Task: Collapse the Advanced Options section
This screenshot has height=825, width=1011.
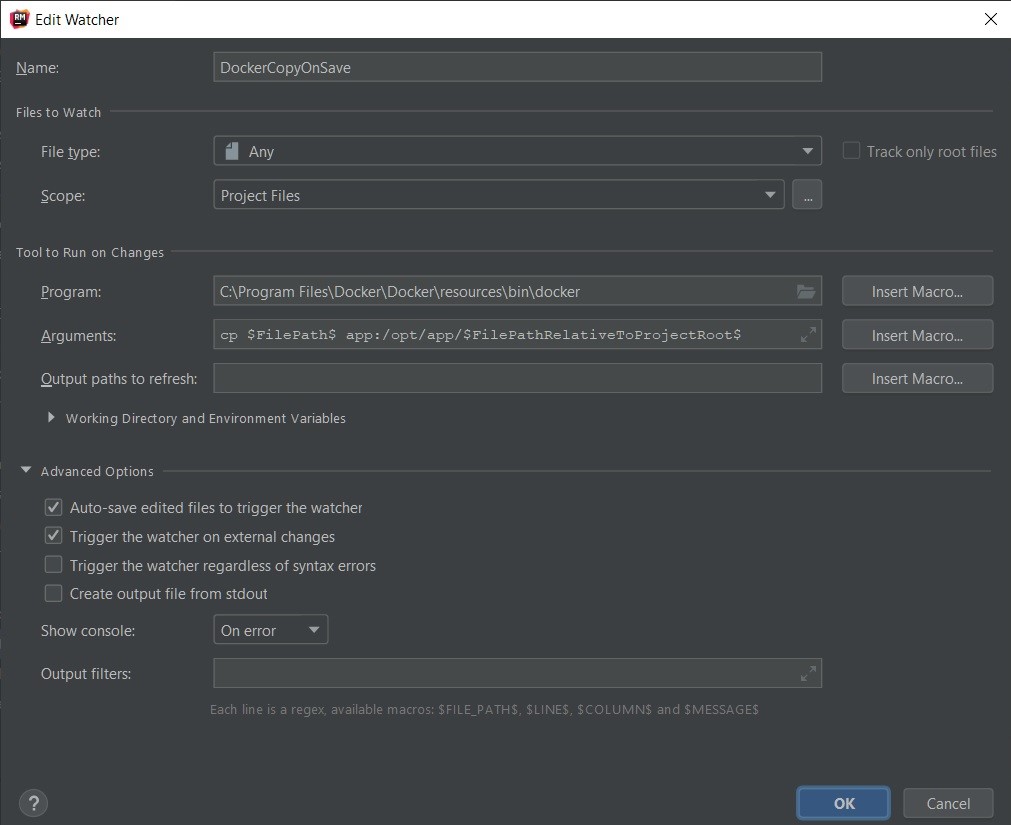Action: coord(26,471)
